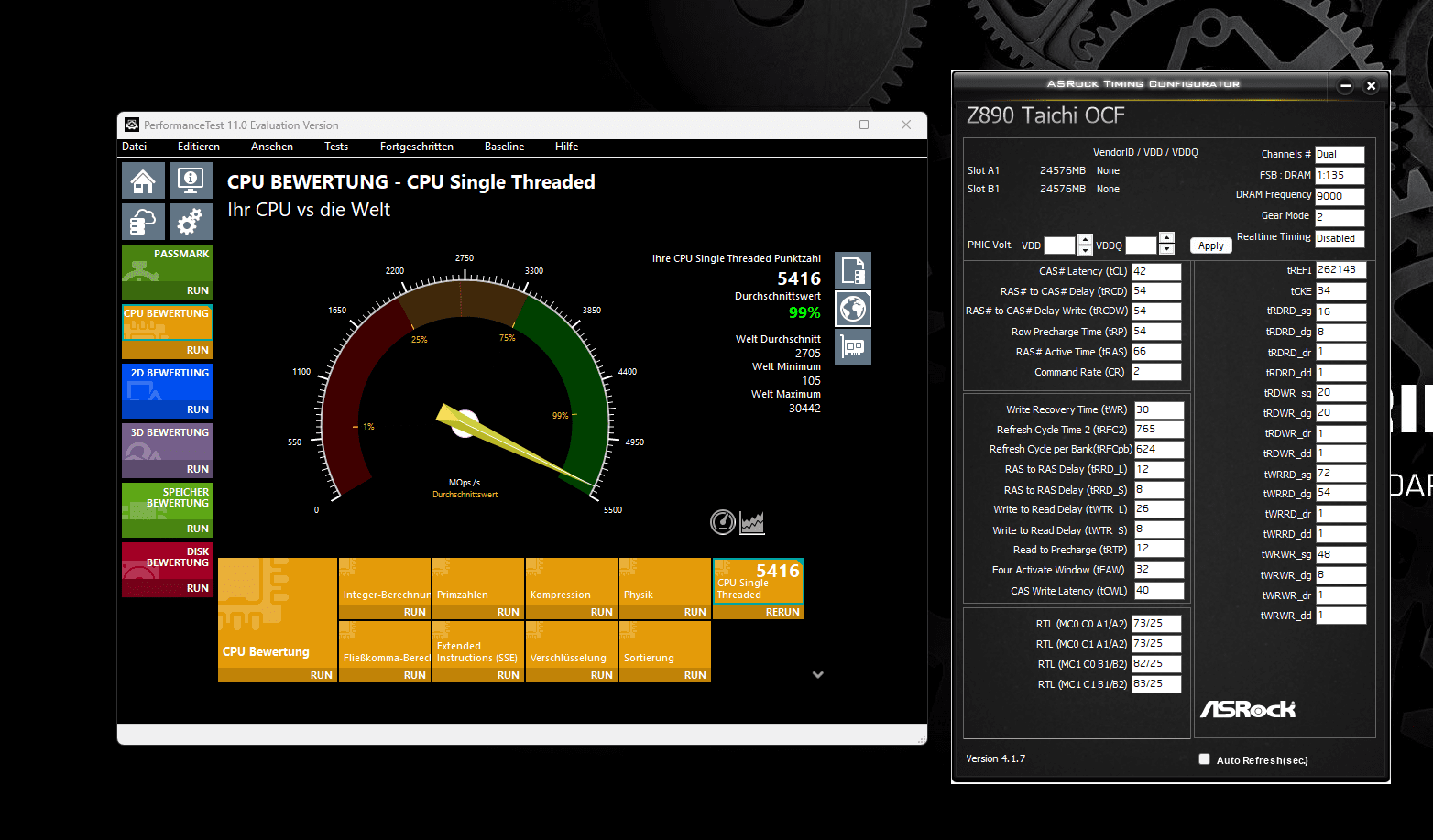Click the Write Recovery Time (tWR) field
This screenshot has height=840, width=1433.
pyautogui.click(x=1159, y=410)
